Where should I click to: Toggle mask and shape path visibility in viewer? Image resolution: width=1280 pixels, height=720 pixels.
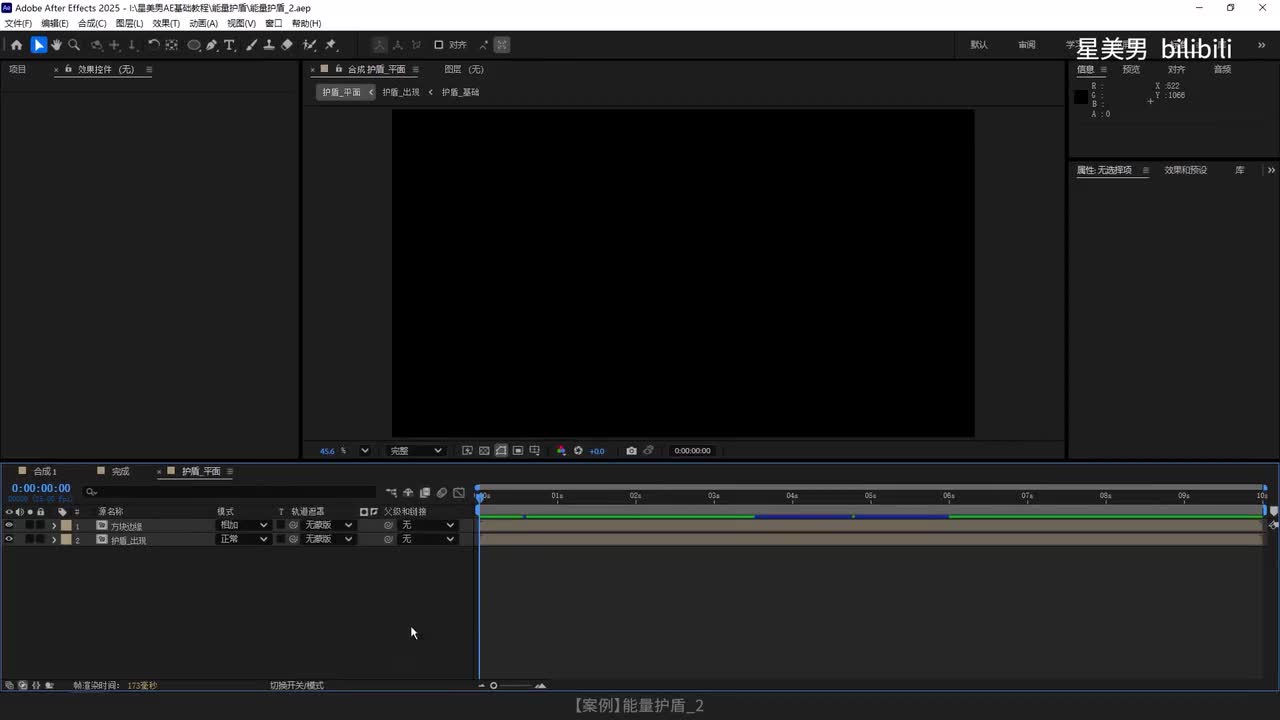(501, 451)
